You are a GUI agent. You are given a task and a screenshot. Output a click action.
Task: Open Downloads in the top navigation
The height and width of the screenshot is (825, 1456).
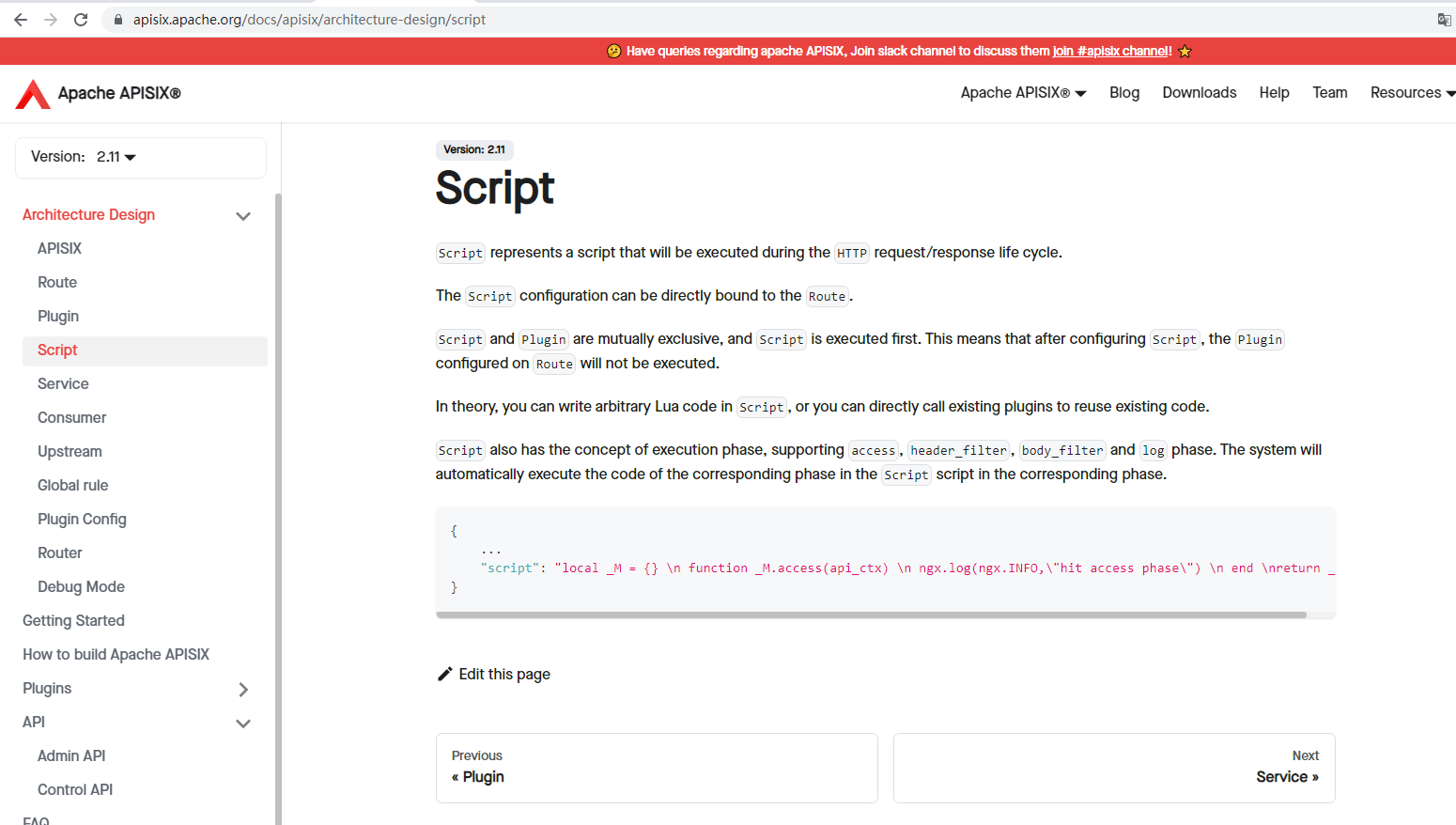1200,92
